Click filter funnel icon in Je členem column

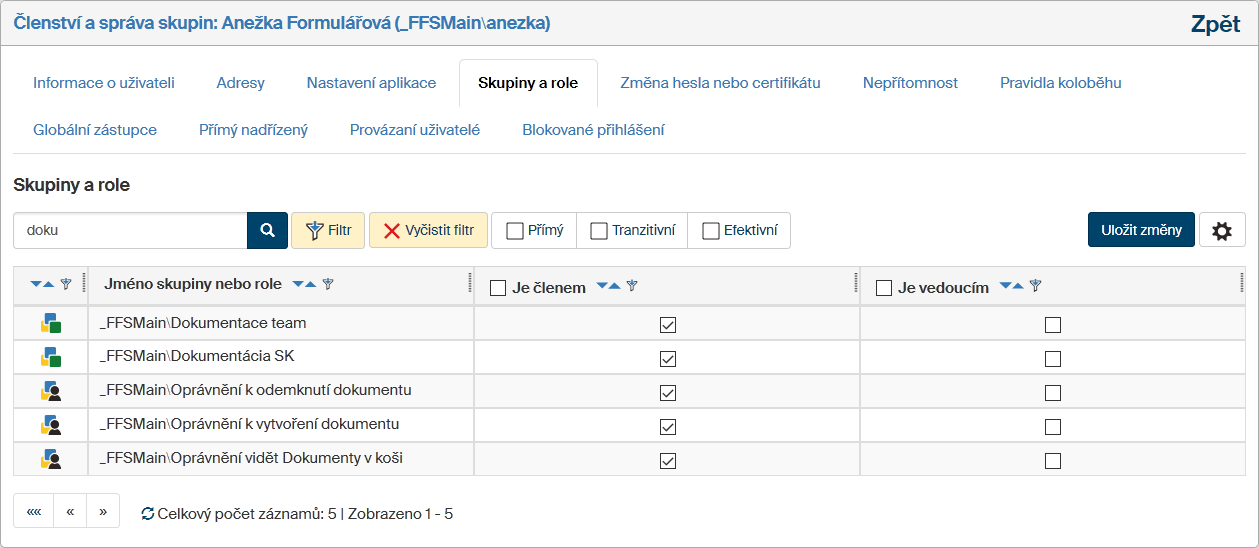[632, 287]
